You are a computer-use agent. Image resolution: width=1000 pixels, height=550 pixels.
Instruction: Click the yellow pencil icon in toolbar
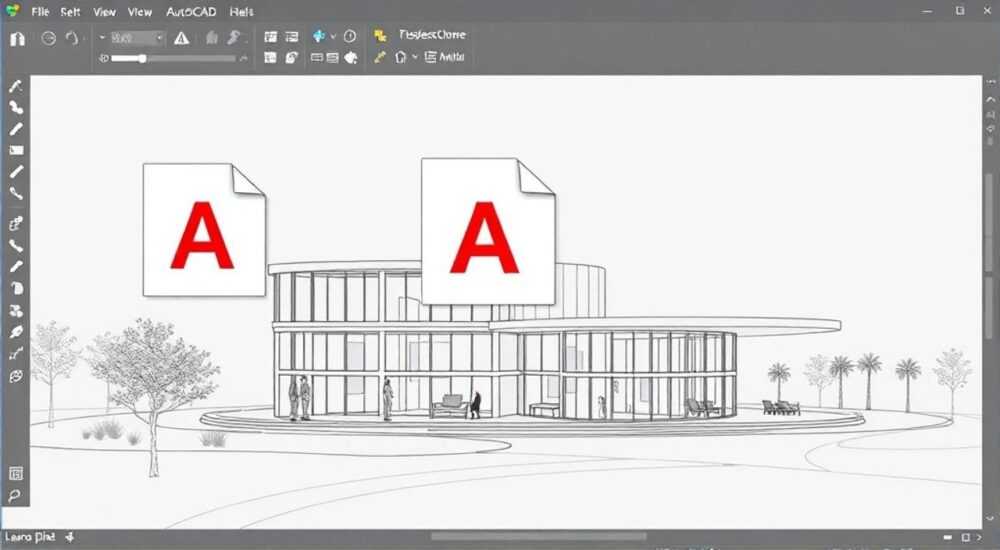tap(380, 57)
